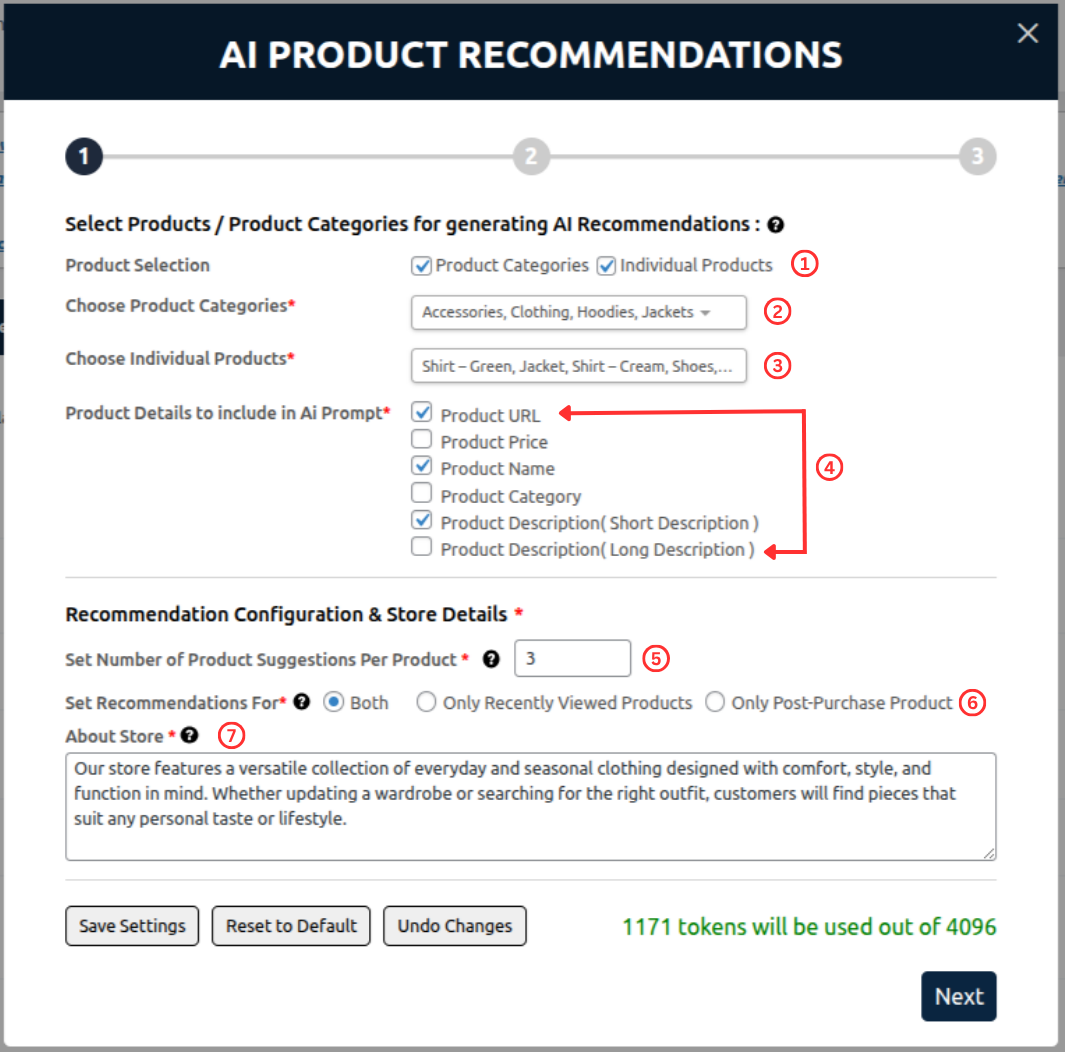Click help icon beside Set Recommendations For
1065x1052 pixels.
(302, 702)
